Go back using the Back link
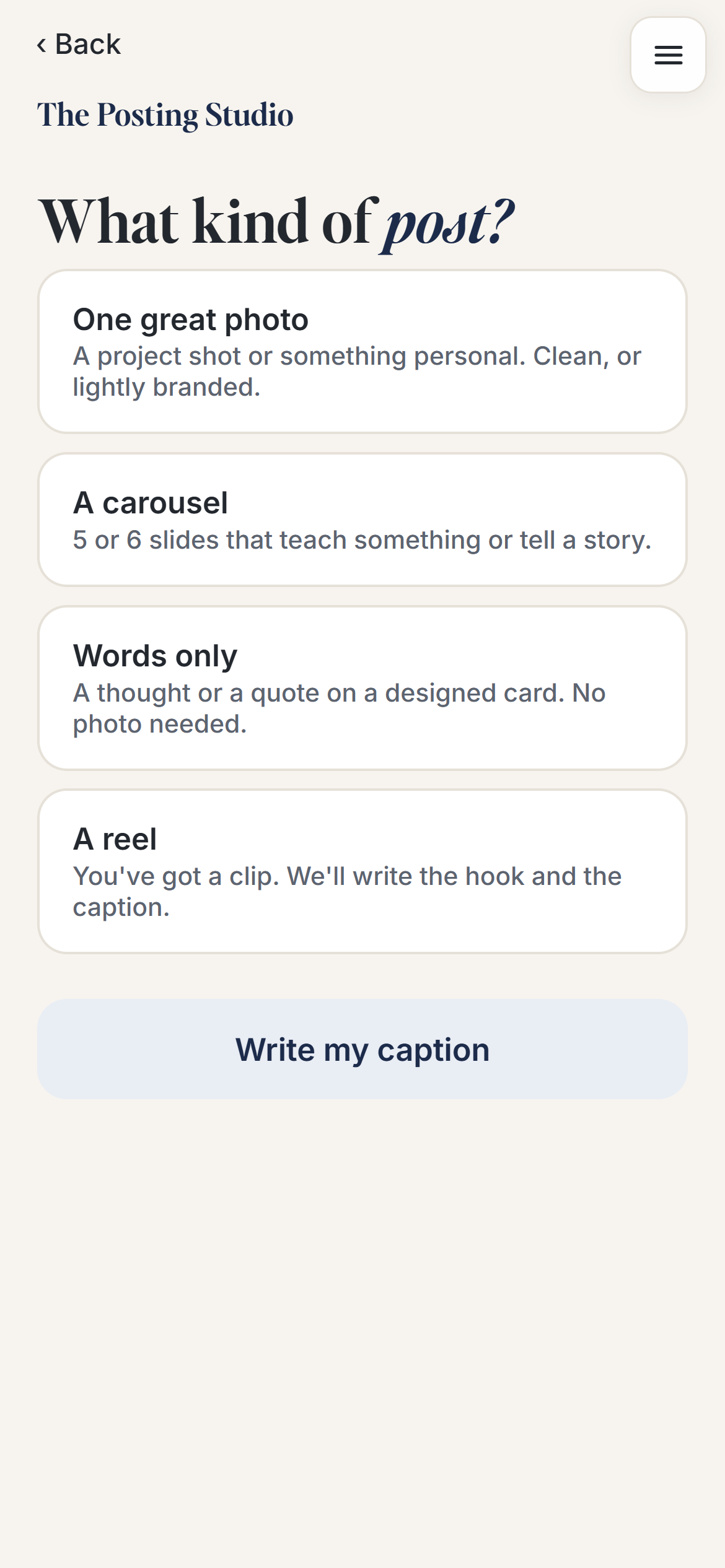Viewport: 725px width, 1568px height. 79,45
